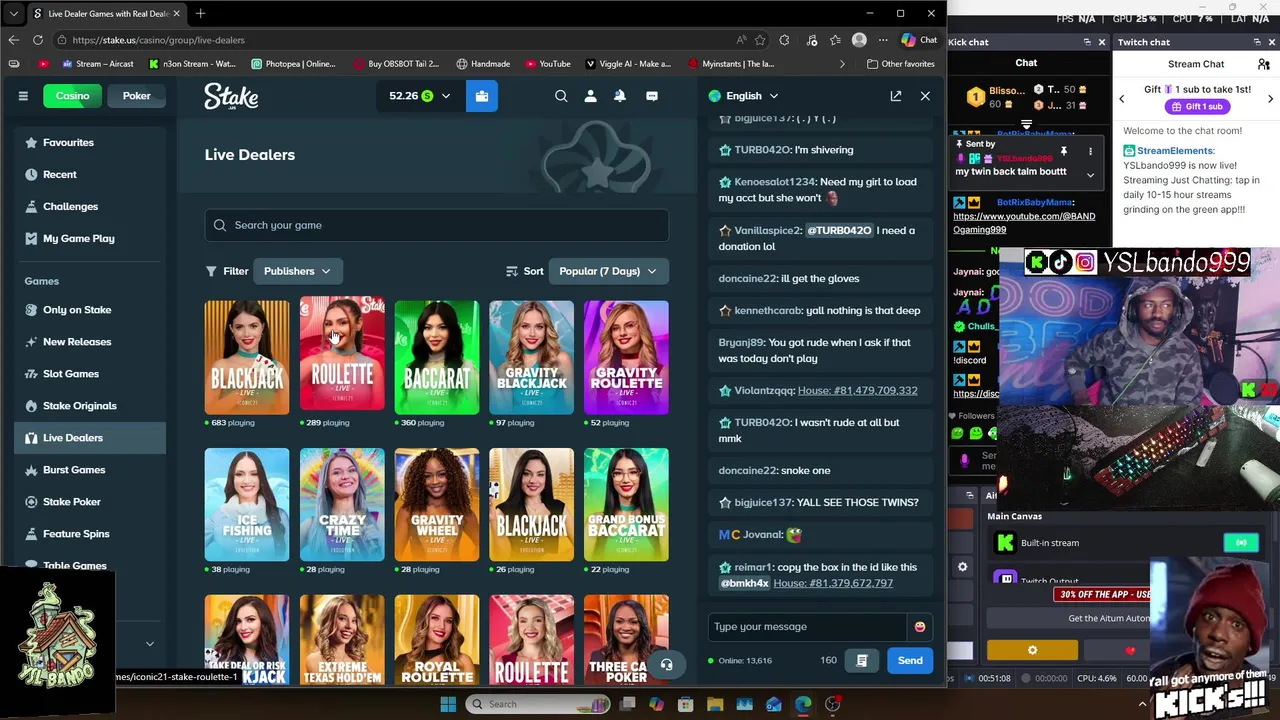1280x720 pixels.
Task: Open the Stake search magnifier icon
Action: click(561, 96)
